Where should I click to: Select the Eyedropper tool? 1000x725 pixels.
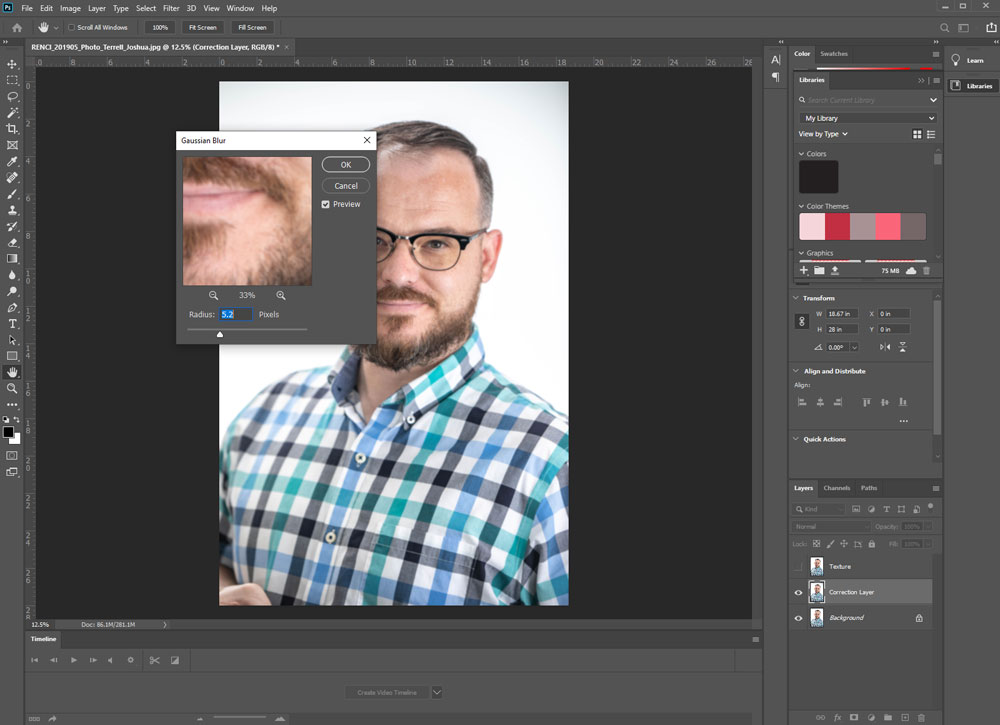[x=12, y=161]
